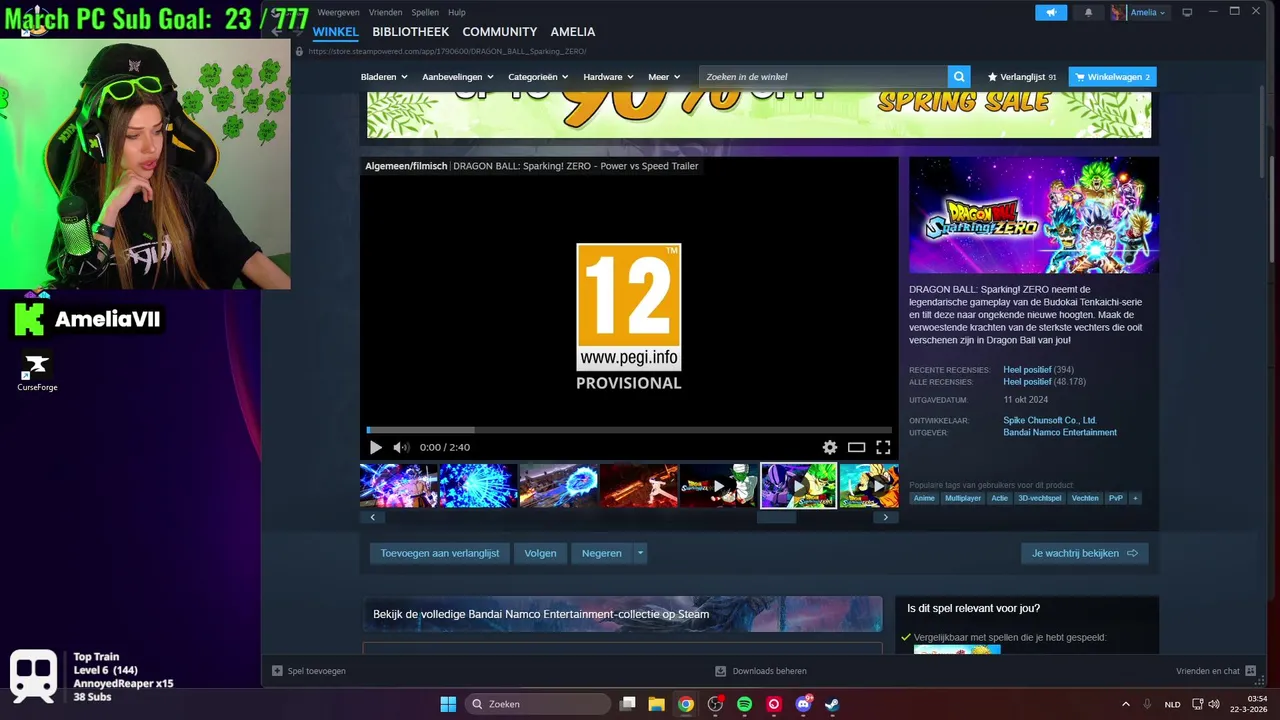Viewport: 1280px width, 720px height.
Task: Select the Multiplayer tag
Action: (x=963, y=498)
